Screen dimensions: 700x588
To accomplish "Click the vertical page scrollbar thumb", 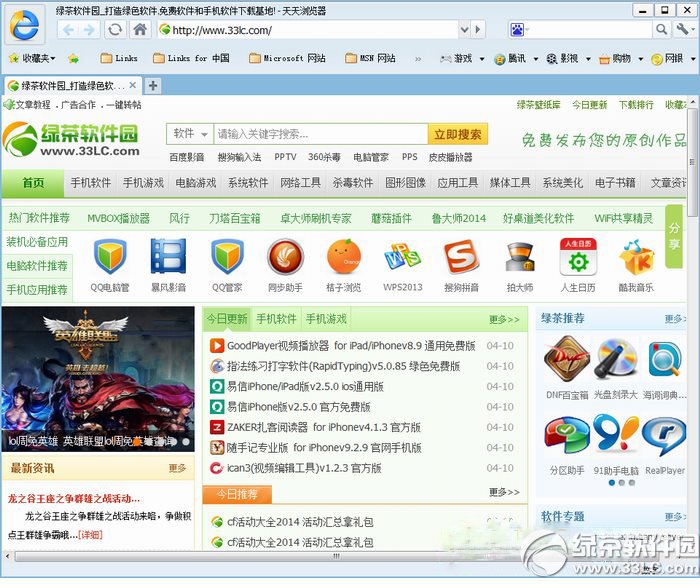I will [692, 163].
